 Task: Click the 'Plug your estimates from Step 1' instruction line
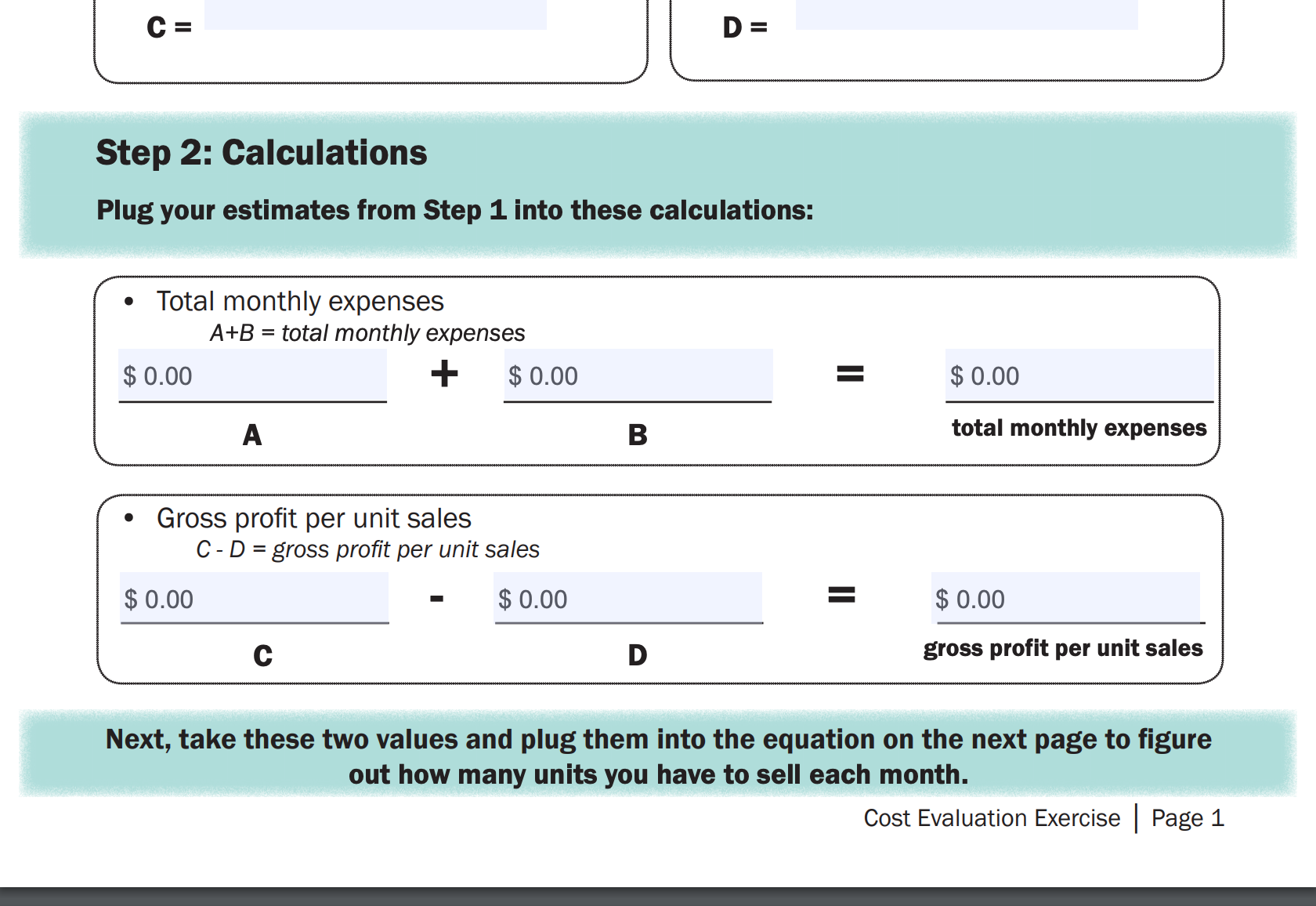tap(455, 210)
